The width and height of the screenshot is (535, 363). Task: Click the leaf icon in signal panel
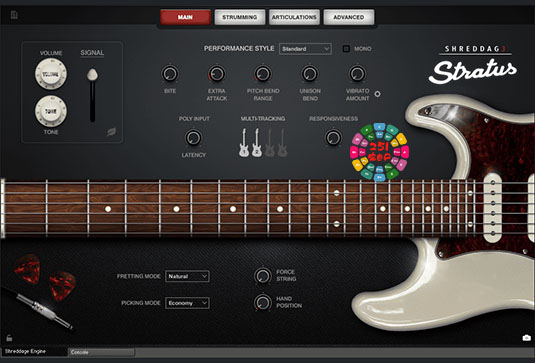[111, 131]
